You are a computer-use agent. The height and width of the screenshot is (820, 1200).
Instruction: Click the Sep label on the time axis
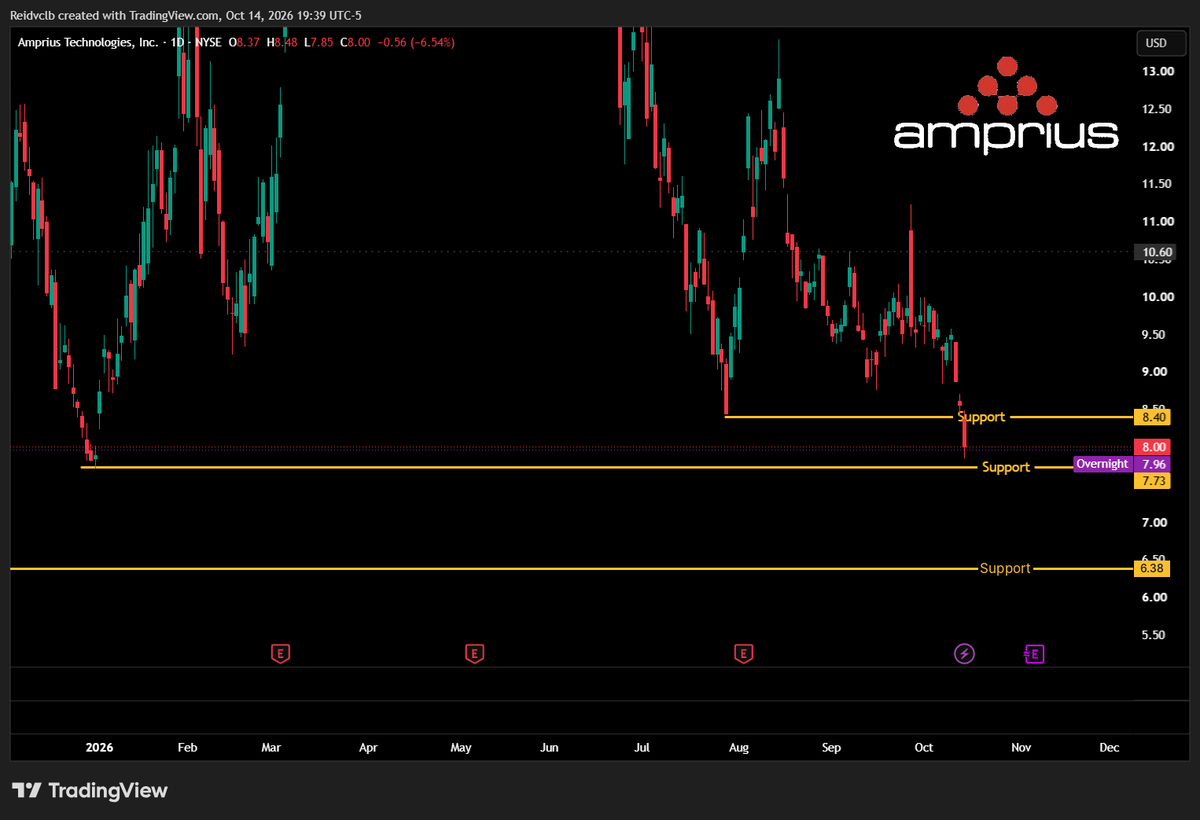(832, 747)
